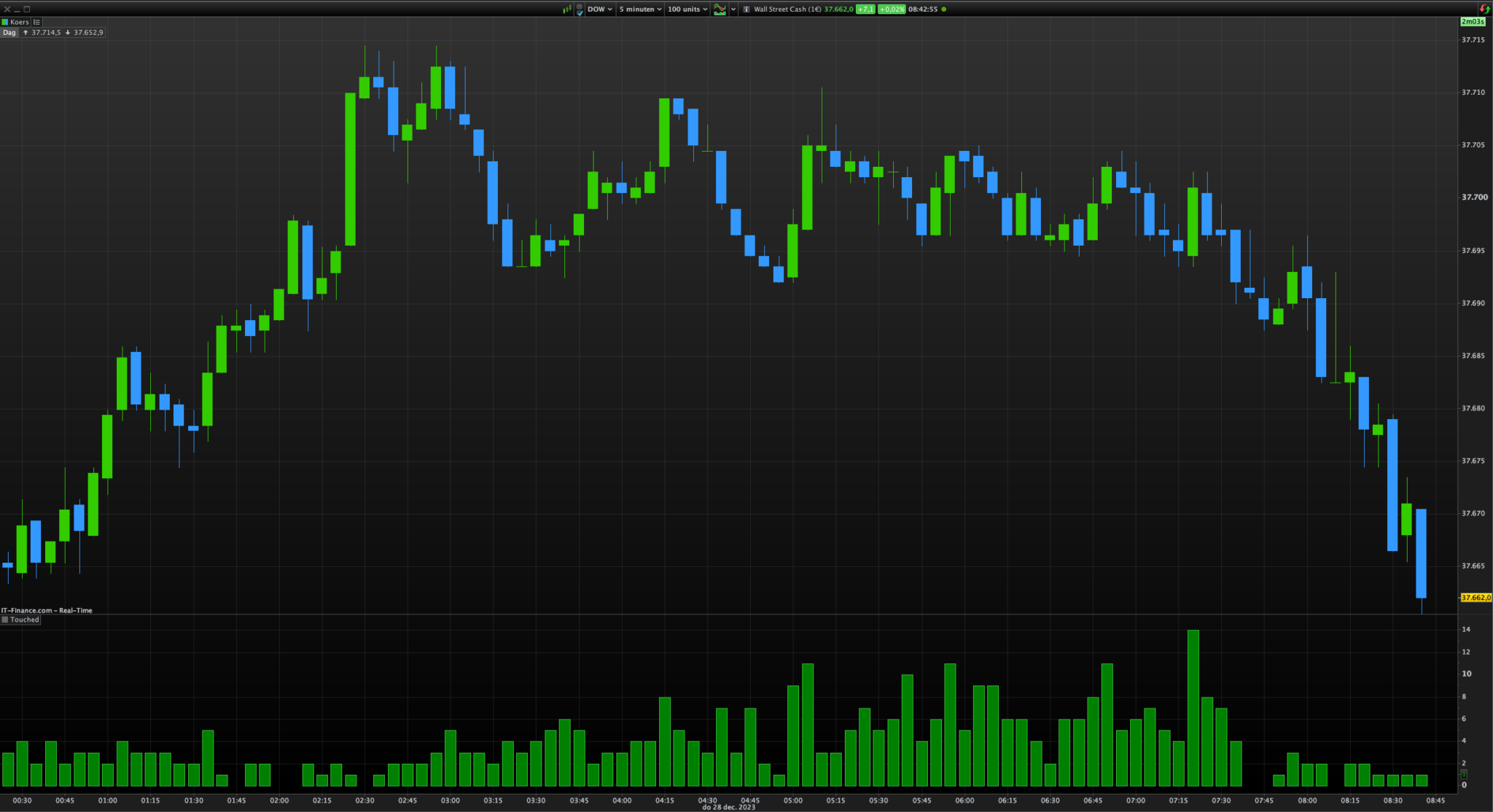This screenshot has height=812, width=1493.
Task: Open the 100 units history dropdown
Action: point(687,9)
